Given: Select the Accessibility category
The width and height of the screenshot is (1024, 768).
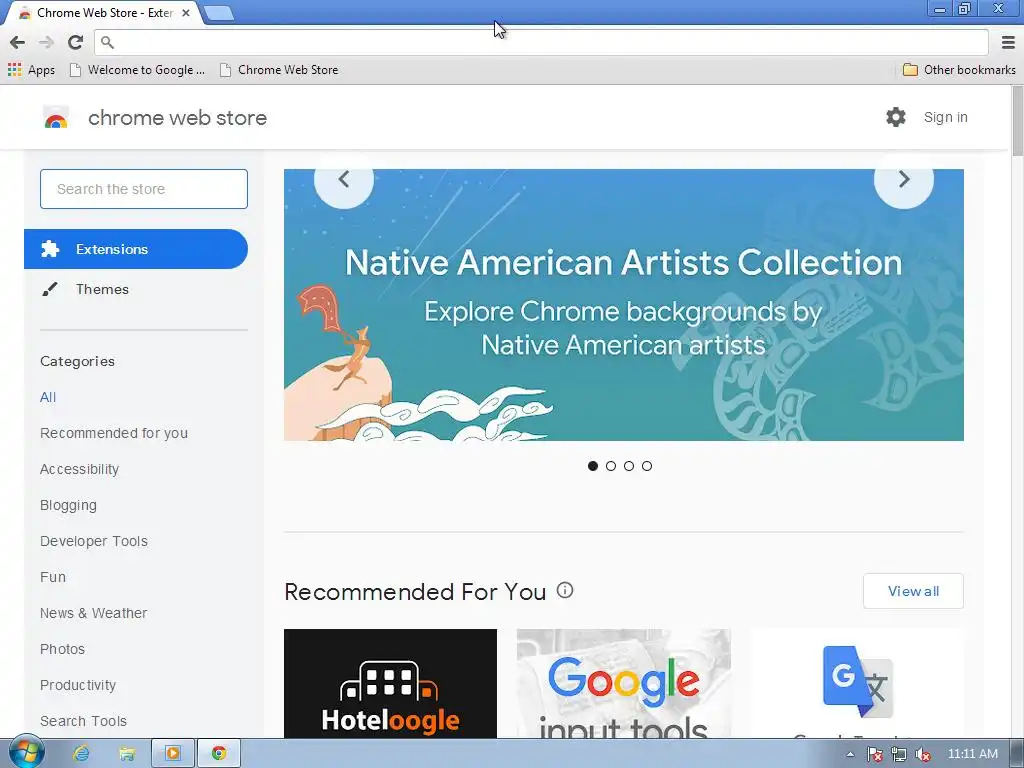Looking at the screenshot, I should (x=79, y=469).
